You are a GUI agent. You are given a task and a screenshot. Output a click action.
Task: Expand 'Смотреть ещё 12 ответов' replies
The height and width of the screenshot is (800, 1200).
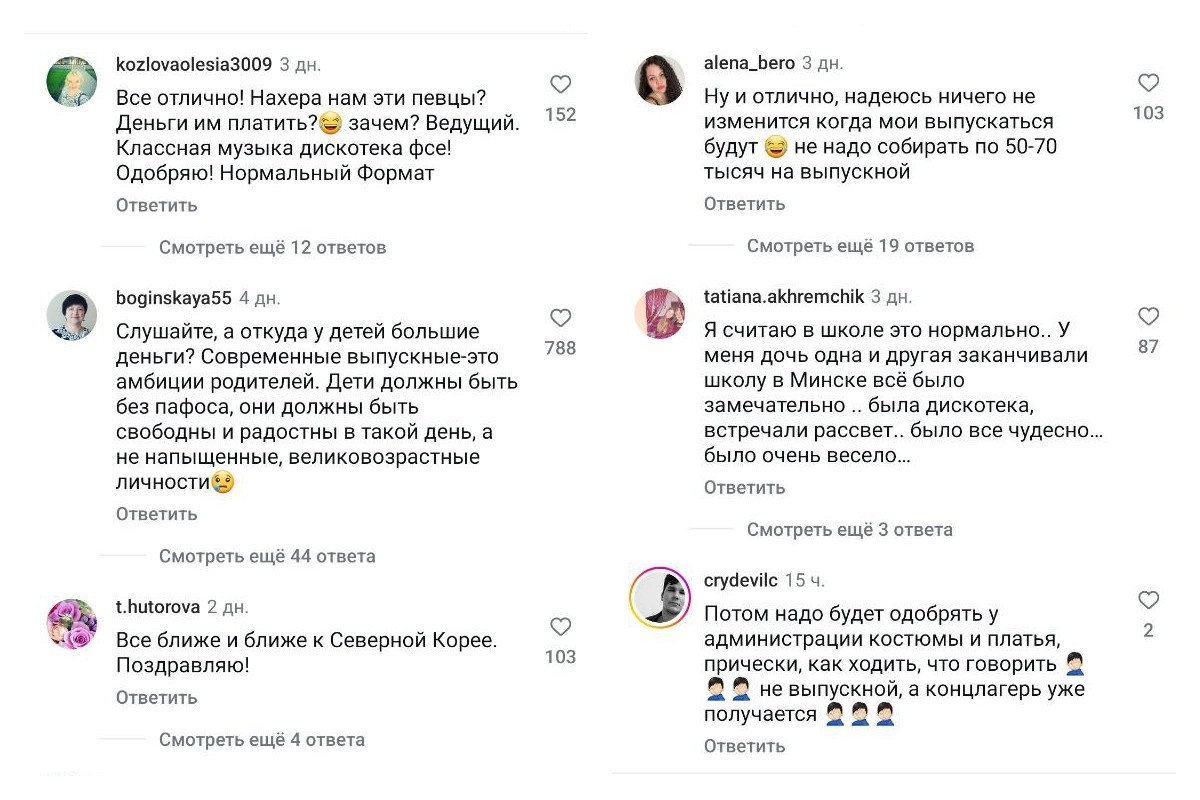point(272,247)
